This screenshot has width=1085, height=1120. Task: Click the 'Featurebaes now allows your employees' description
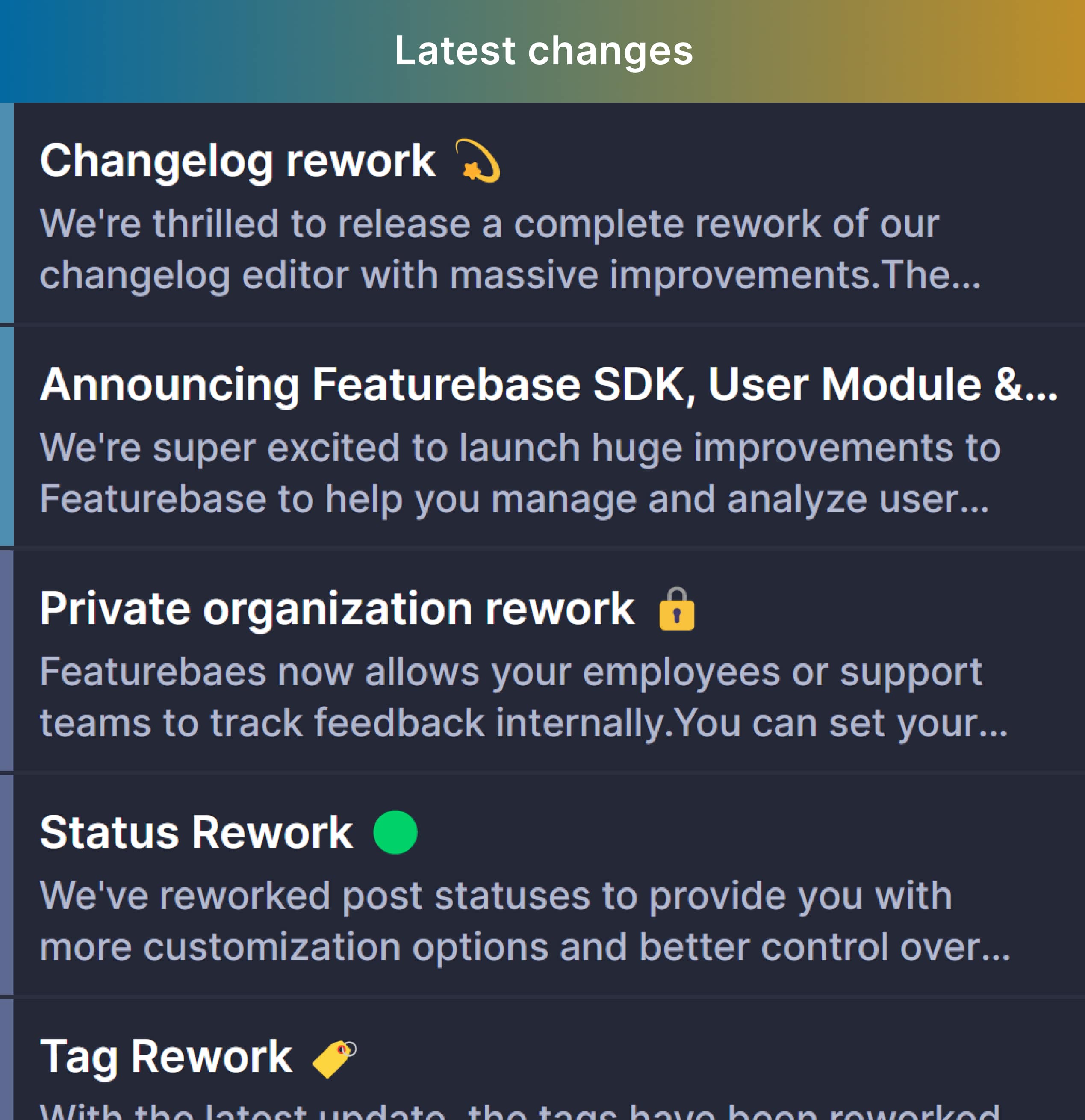524,698
